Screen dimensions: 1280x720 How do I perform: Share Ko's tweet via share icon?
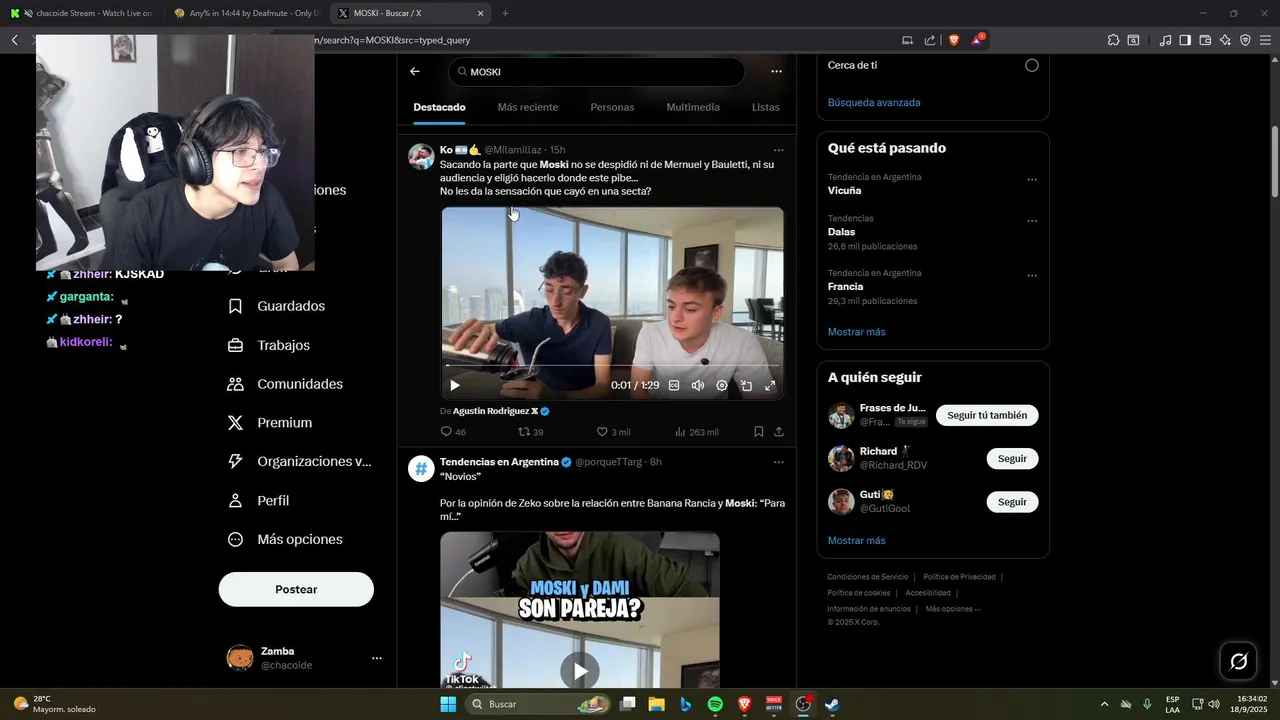point(779,432)
